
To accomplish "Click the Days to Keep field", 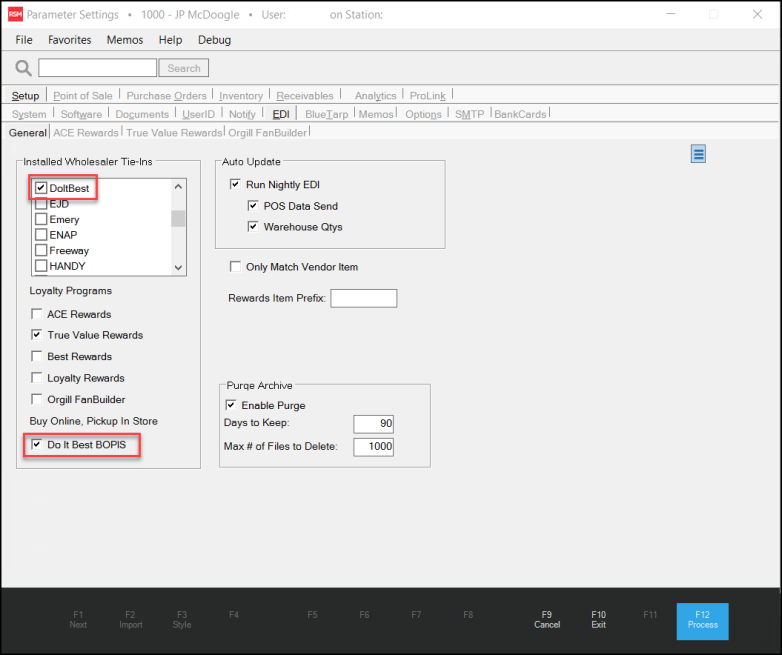I will [x=373, y=425].
